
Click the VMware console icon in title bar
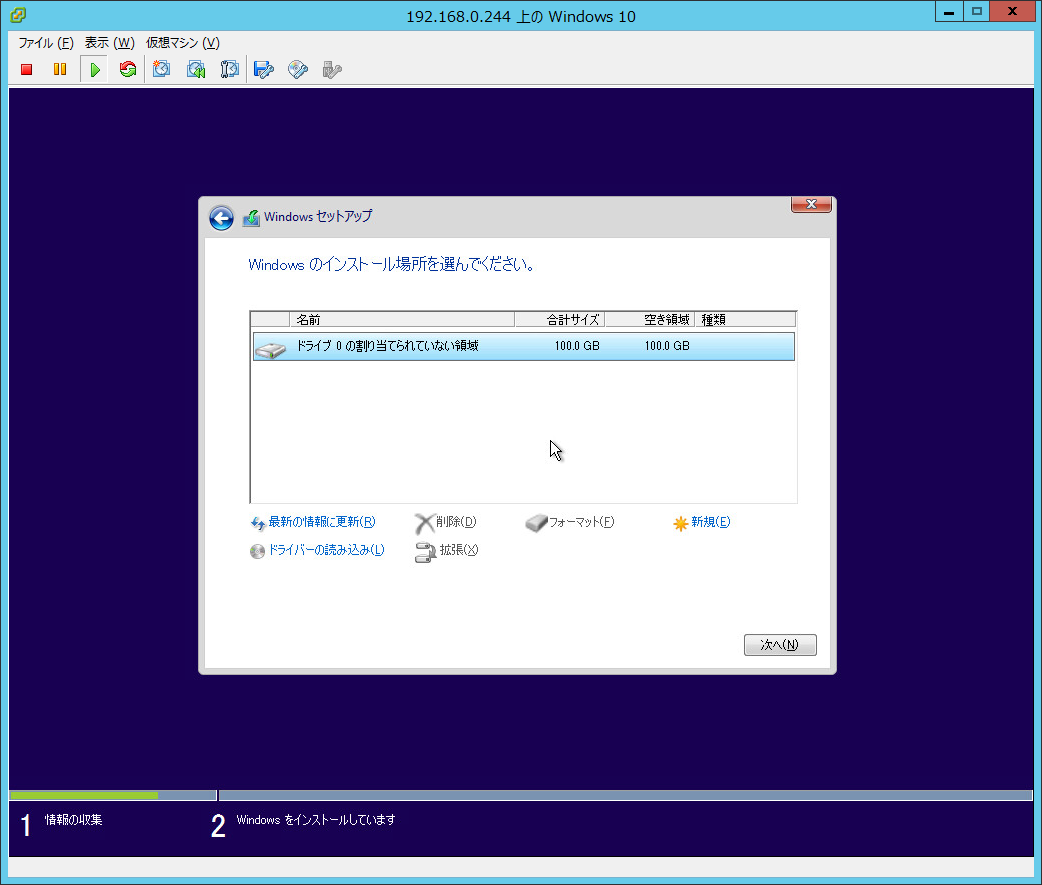point(18,15)
